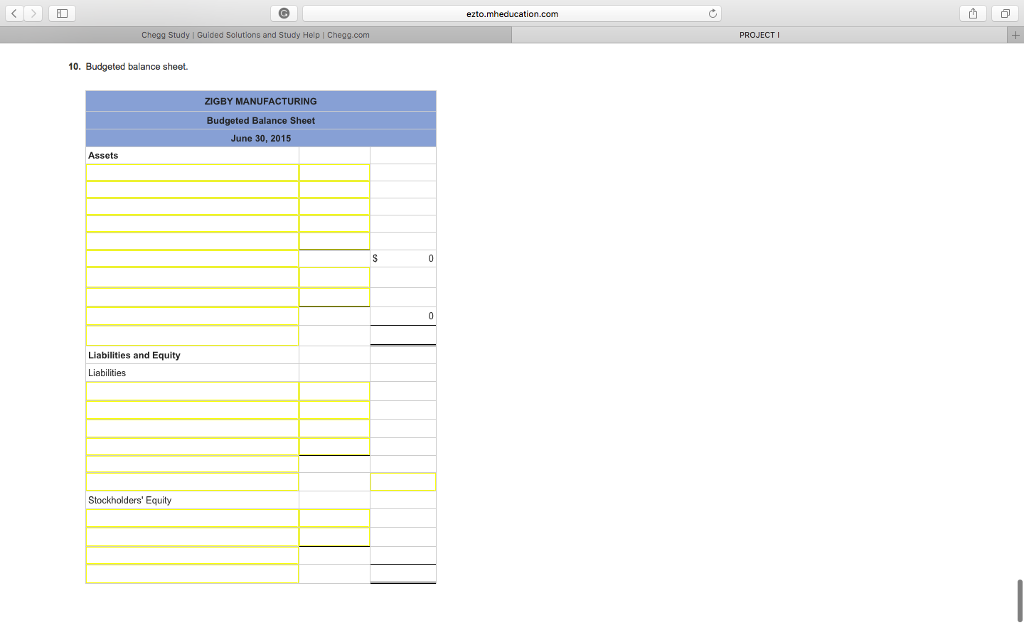Viewport: 1024px width, 640px height.
Task: Select the last name field in the table
Action: [193, 574]
